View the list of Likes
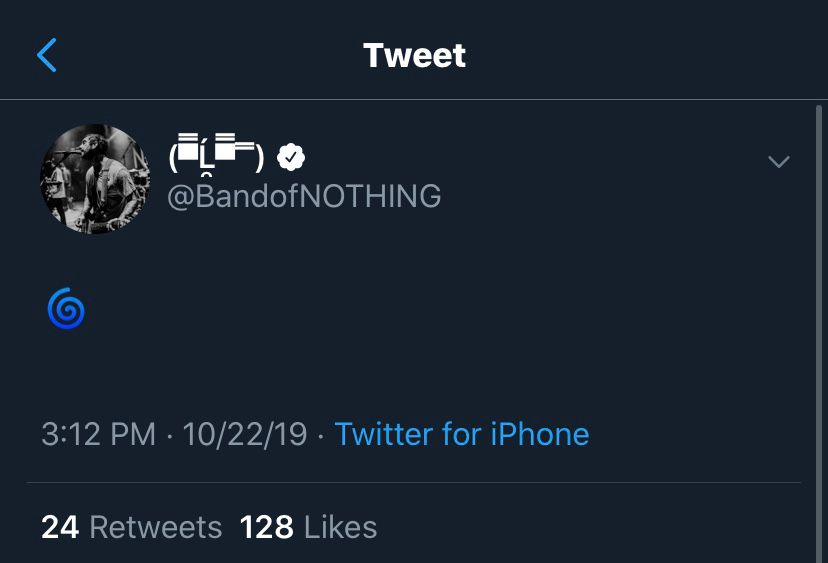Screen dimensions: 828x563 (308, 527)
